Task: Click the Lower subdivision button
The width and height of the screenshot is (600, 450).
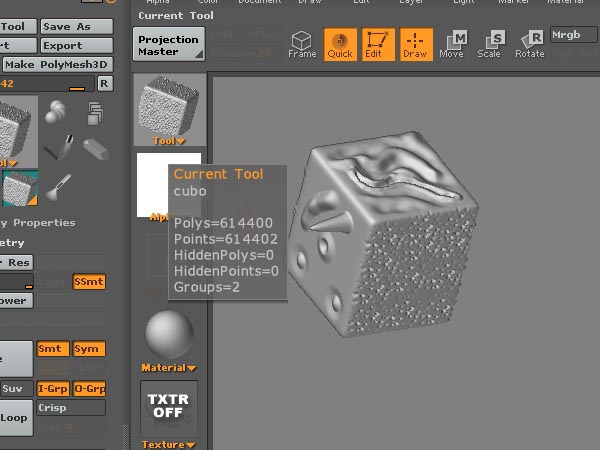Action: click(x=16, y=300)
